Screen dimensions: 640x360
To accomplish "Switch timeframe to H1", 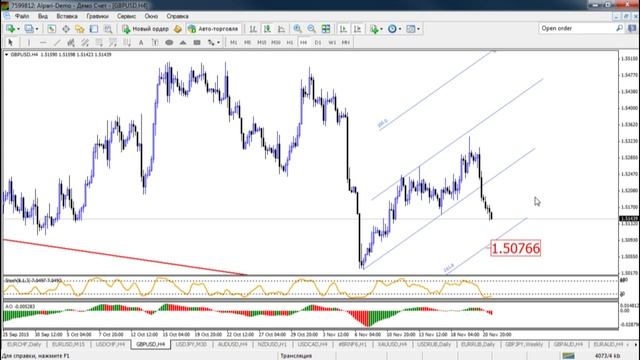I will 290,42.
